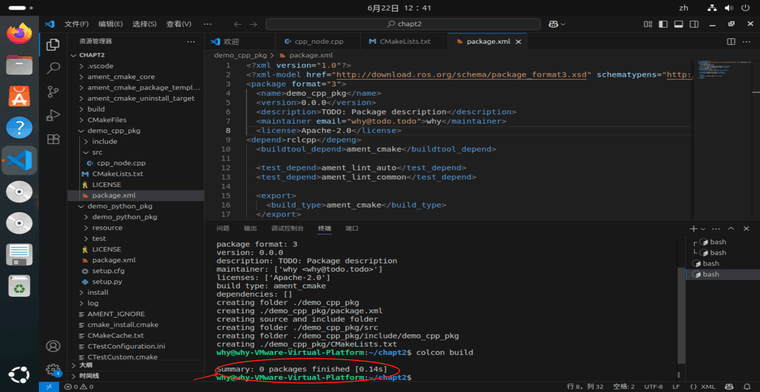Viewport: 760px width, 392px height.
Task: Toggle the bottom panel visibility
Action: (x=679, y=24)
